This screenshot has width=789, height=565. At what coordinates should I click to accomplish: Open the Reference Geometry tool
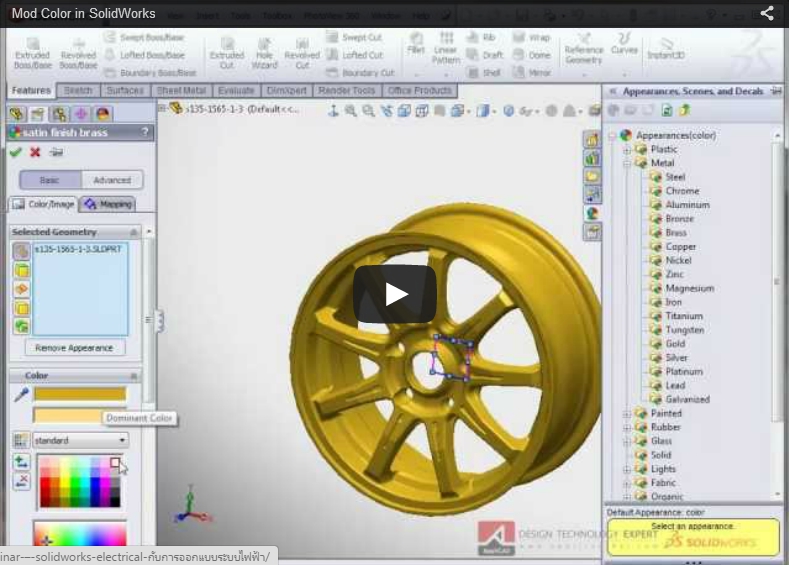pyautogui.click(x=584, y=49)
